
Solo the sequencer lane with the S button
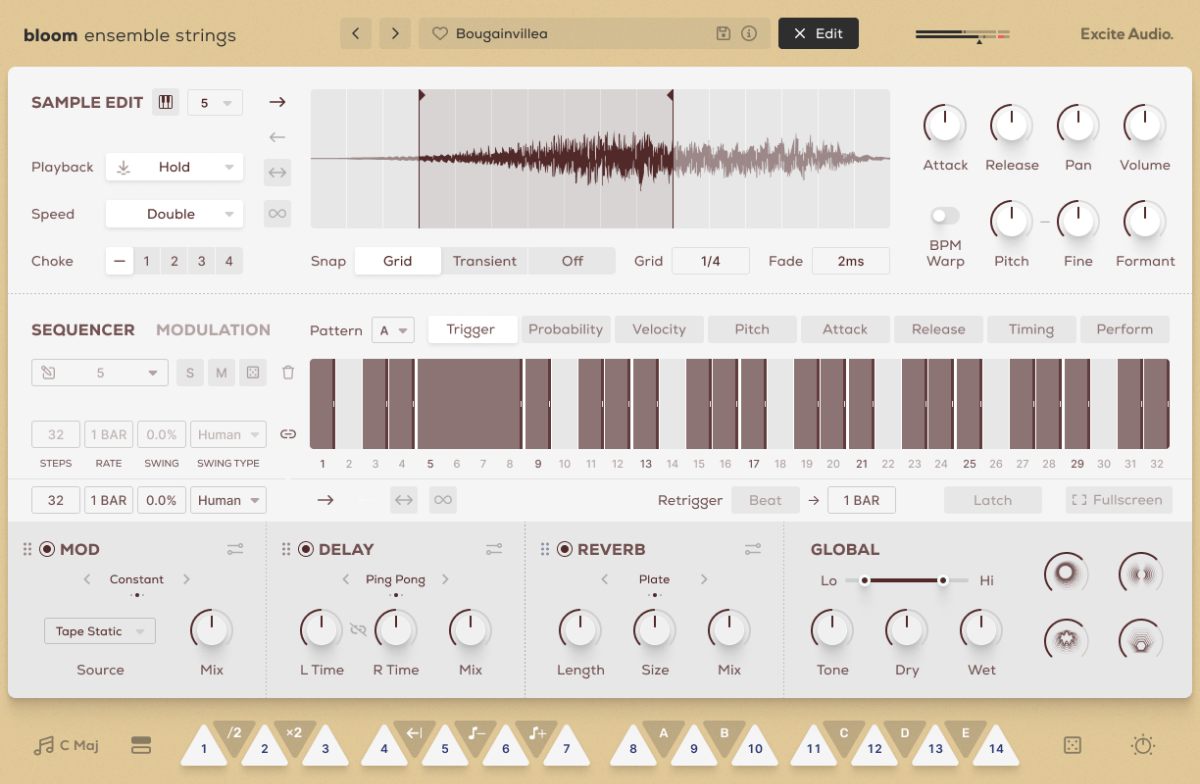[x=189, y=372]
